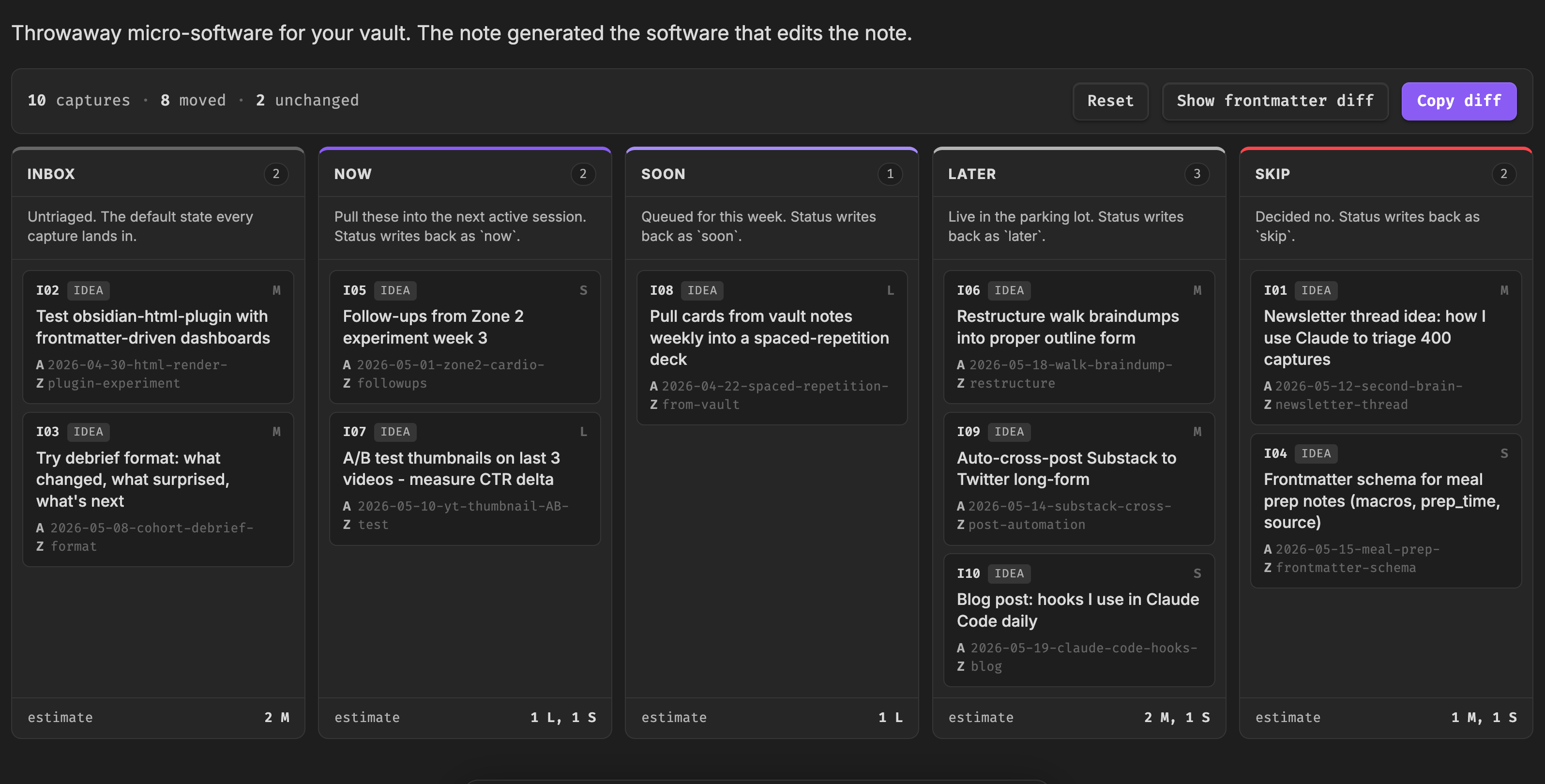Click the IDEA tag on card I01
1545x784 pixels.
point(1316,290)
